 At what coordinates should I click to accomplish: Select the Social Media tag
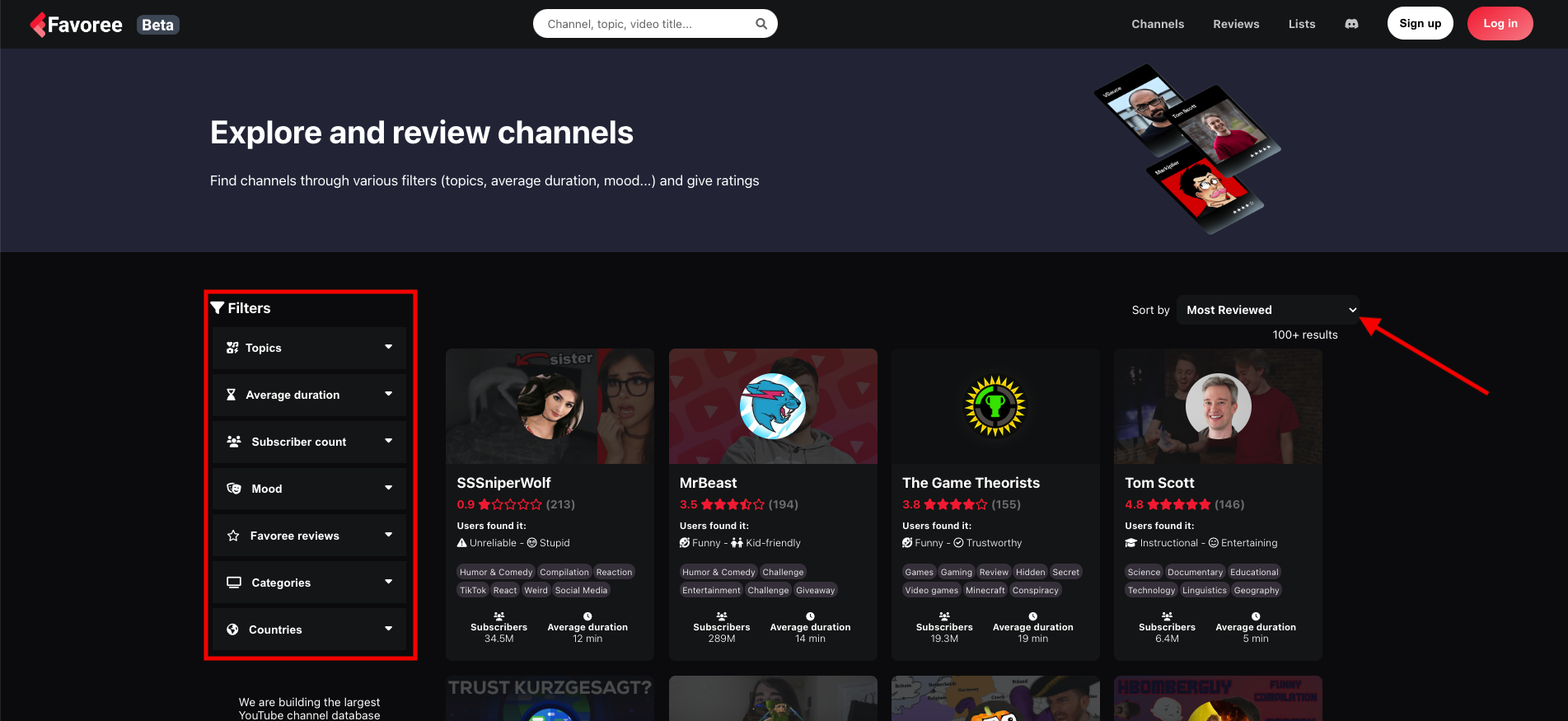(x=581, y=590)
